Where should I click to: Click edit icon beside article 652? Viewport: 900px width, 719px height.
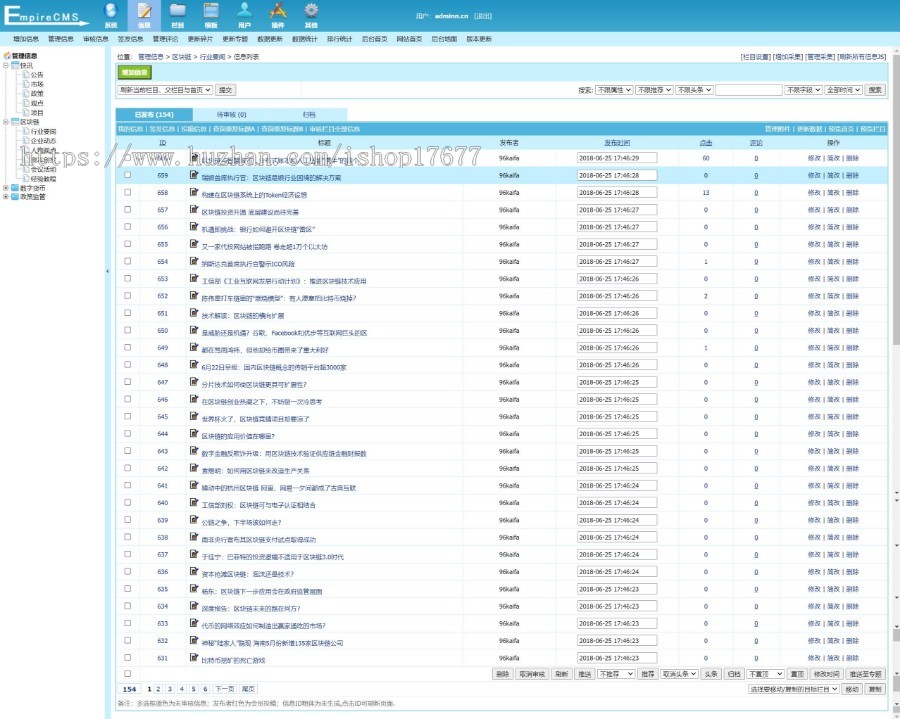click(194, 296)
